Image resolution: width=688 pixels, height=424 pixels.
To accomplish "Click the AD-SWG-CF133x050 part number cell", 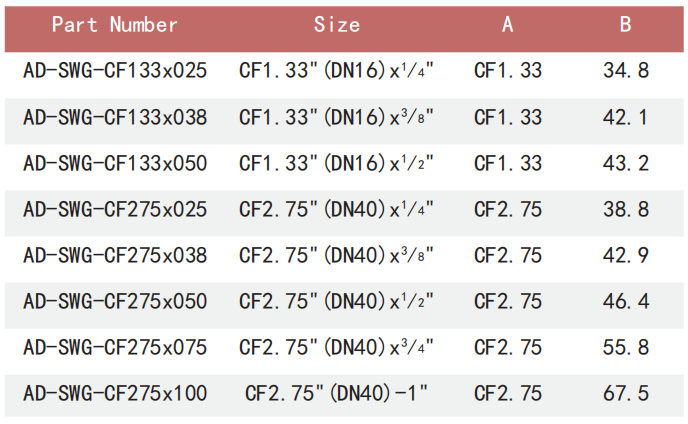I will pos(115,163).
